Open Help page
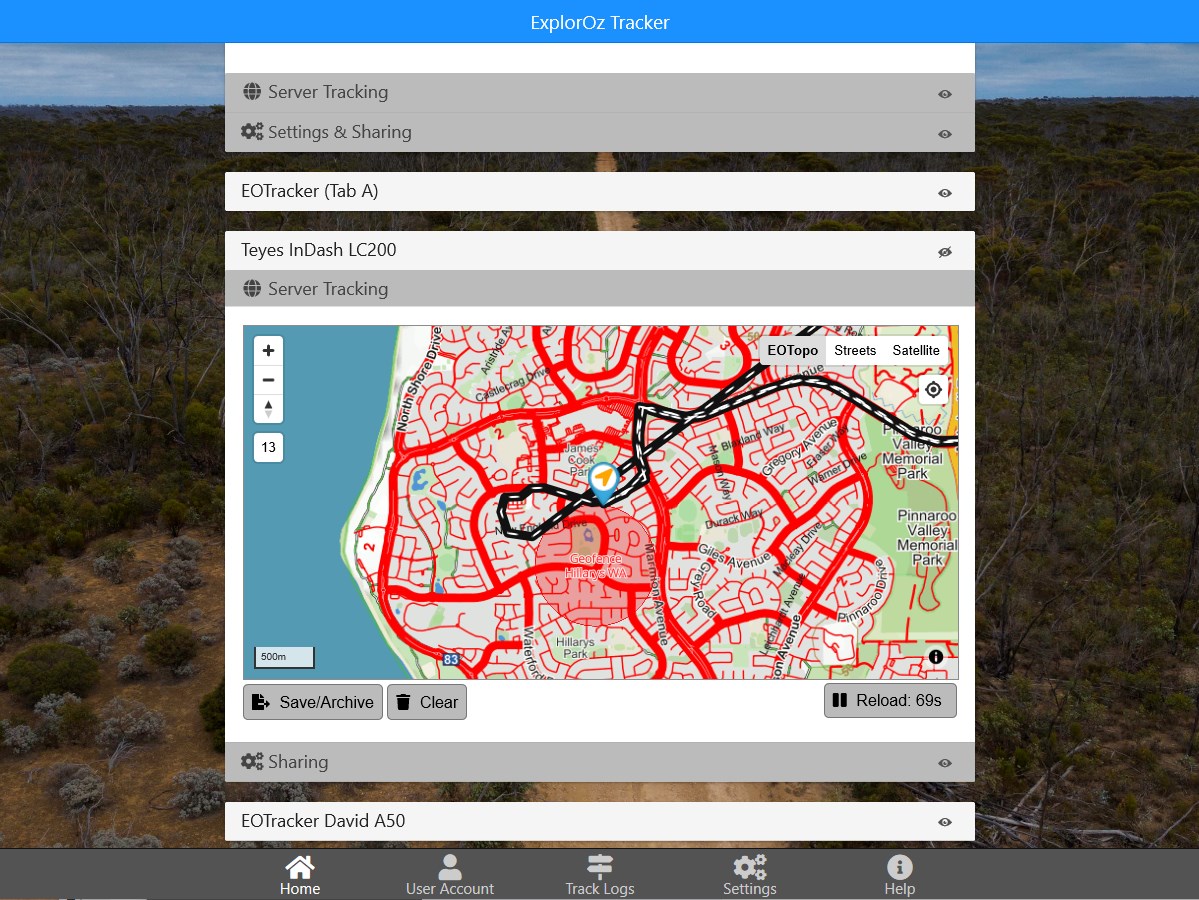Screen dimensions: 1199x900 (x=899, y=876)
